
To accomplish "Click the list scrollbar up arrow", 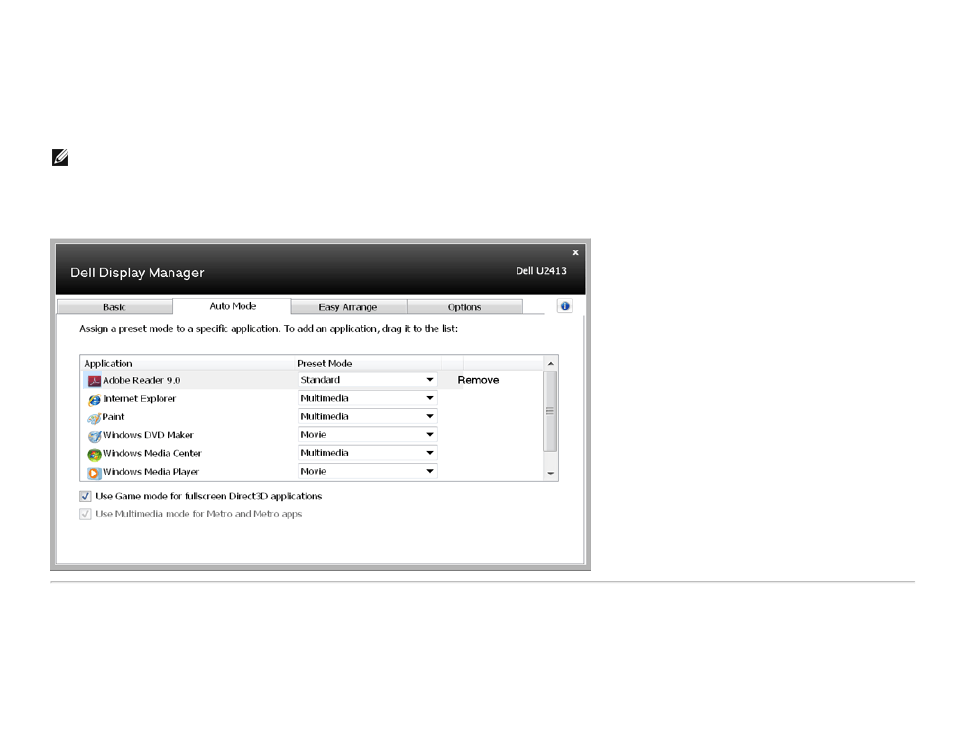I will [551, 363].
